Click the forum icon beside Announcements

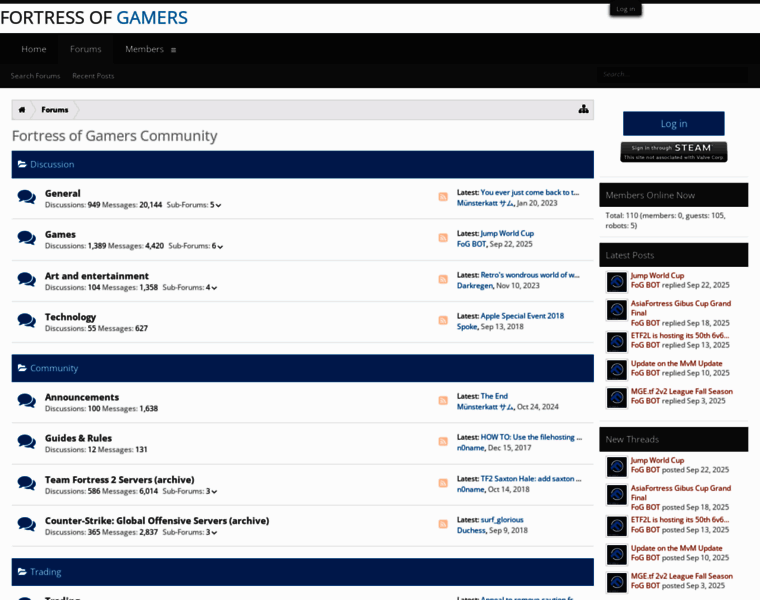26,401
